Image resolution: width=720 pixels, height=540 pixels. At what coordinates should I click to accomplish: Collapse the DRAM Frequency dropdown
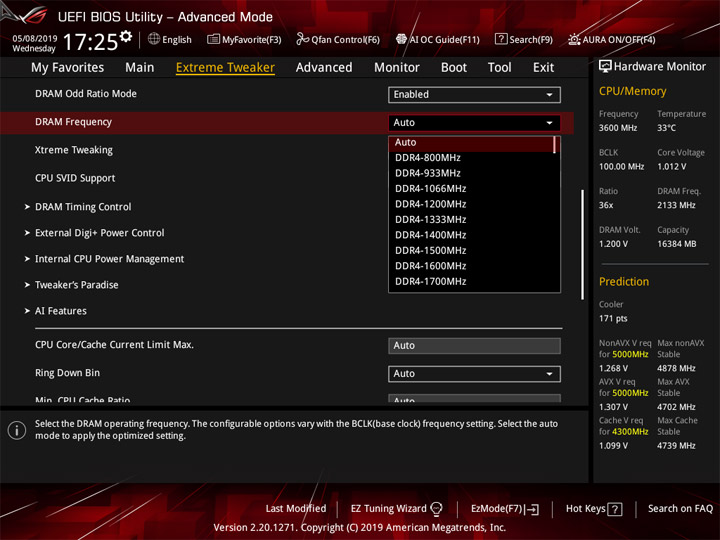[474, 123]
